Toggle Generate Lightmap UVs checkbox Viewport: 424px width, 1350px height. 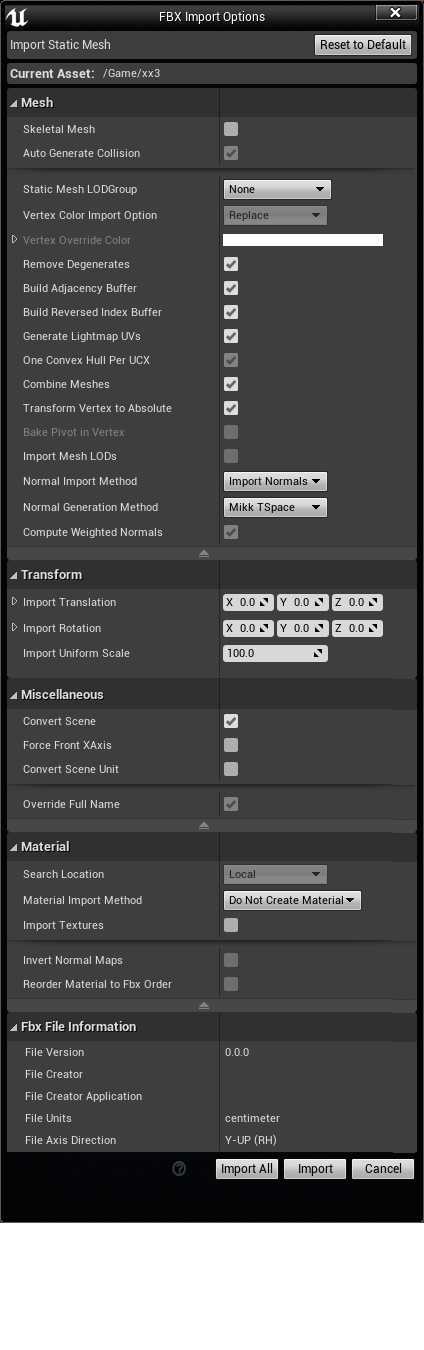tap(231, 336)
